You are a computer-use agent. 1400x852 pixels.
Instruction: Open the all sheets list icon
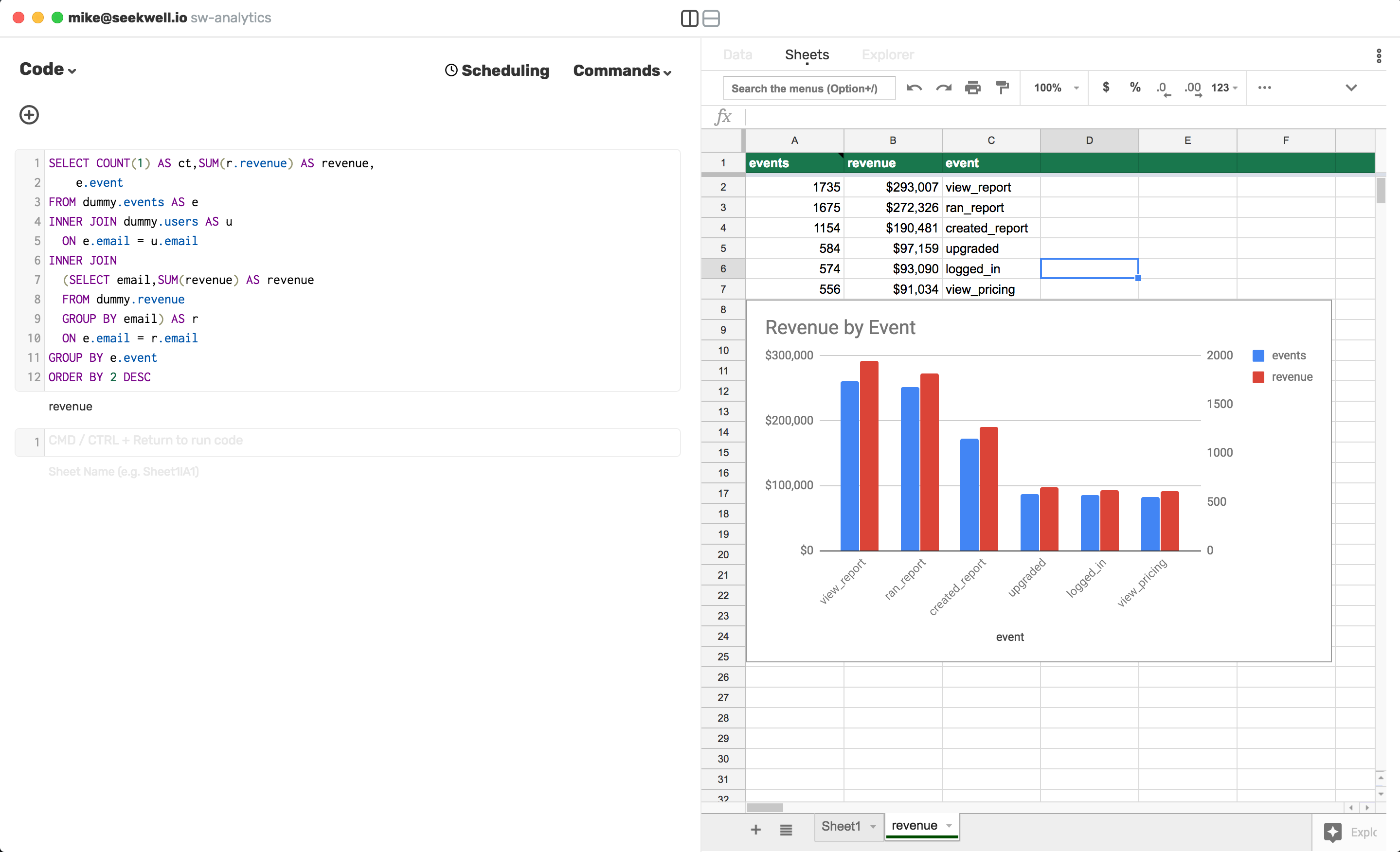[x=786, y=830]
